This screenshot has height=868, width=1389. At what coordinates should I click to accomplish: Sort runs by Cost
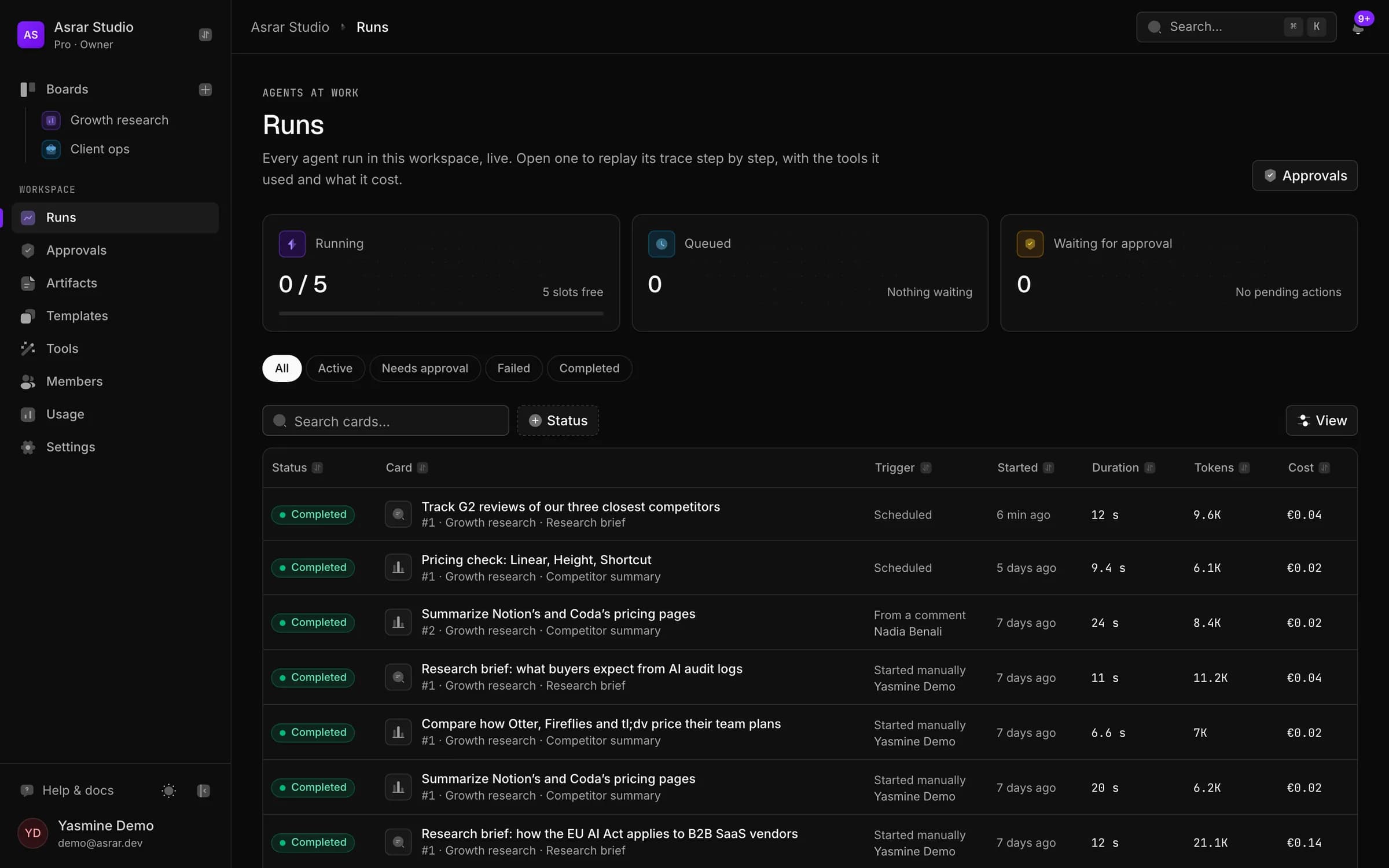point(1309,468)
